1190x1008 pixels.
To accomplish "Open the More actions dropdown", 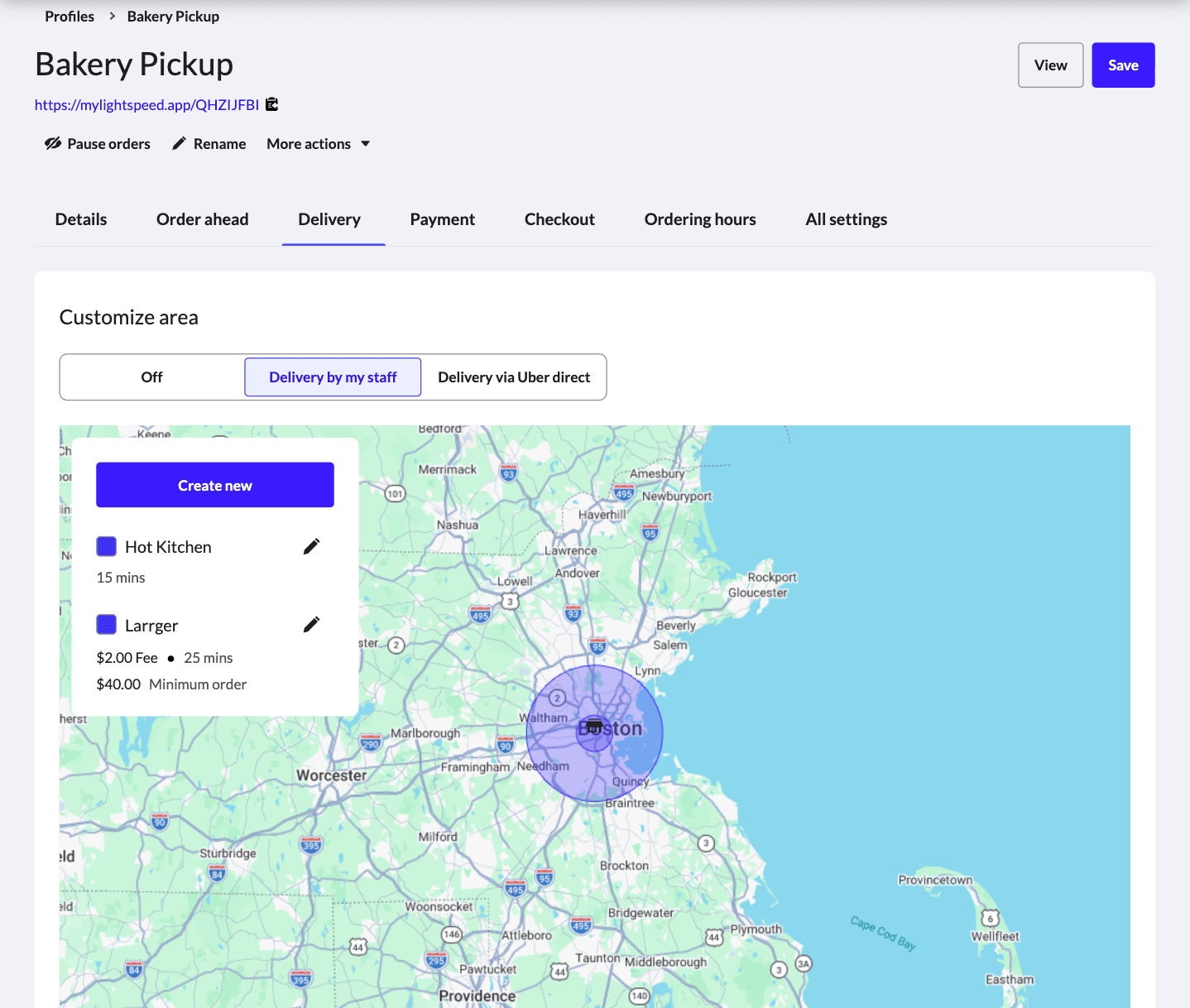I will coord(318,143).
